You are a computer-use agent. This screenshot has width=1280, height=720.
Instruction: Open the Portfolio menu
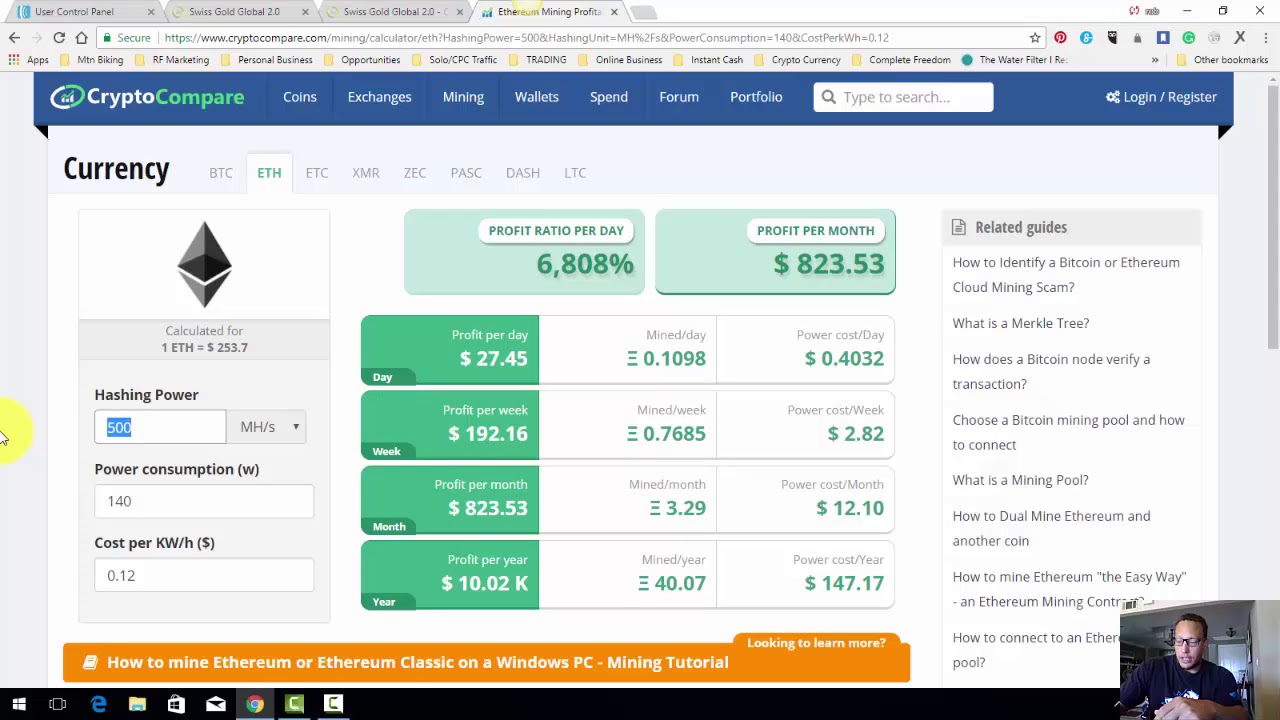click(x=756, y=97)
